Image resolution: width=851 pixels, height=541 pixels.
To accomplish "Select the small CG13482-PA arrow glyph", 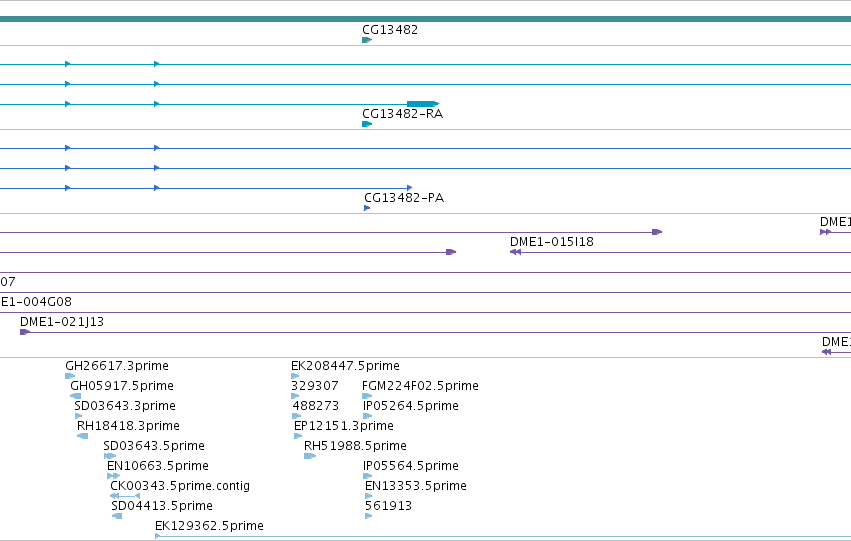I will click(367, 208).
